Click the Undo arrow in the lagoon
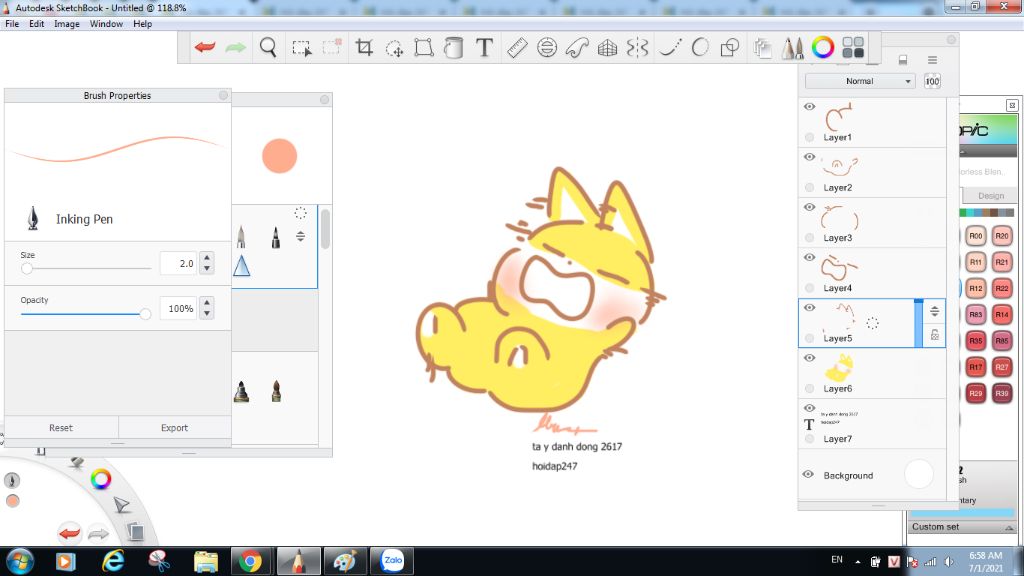The width and height of the screenshot is (1024, 576). (69, 533)
